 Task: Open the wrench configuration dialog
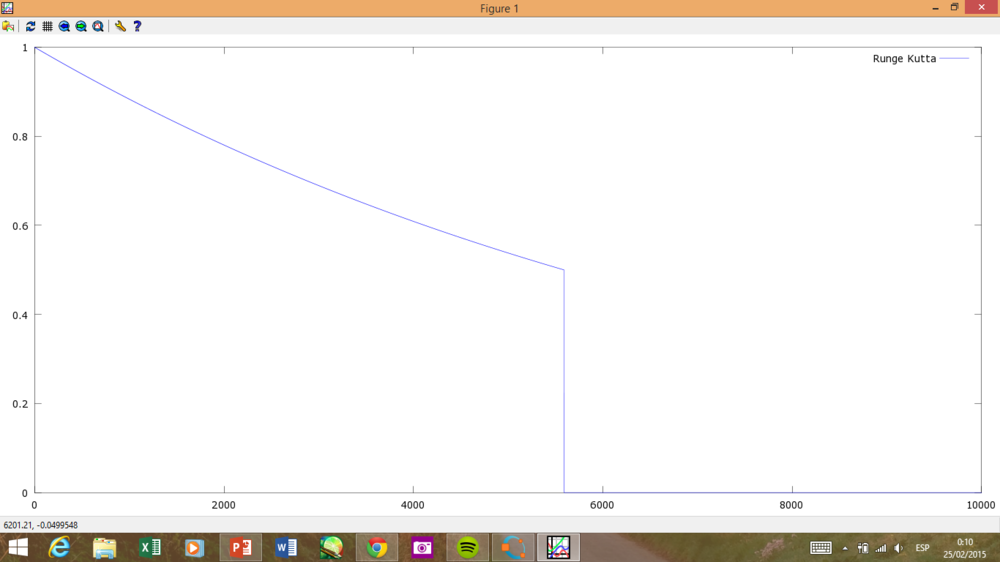pyautogui.click(x=120, y=26)
